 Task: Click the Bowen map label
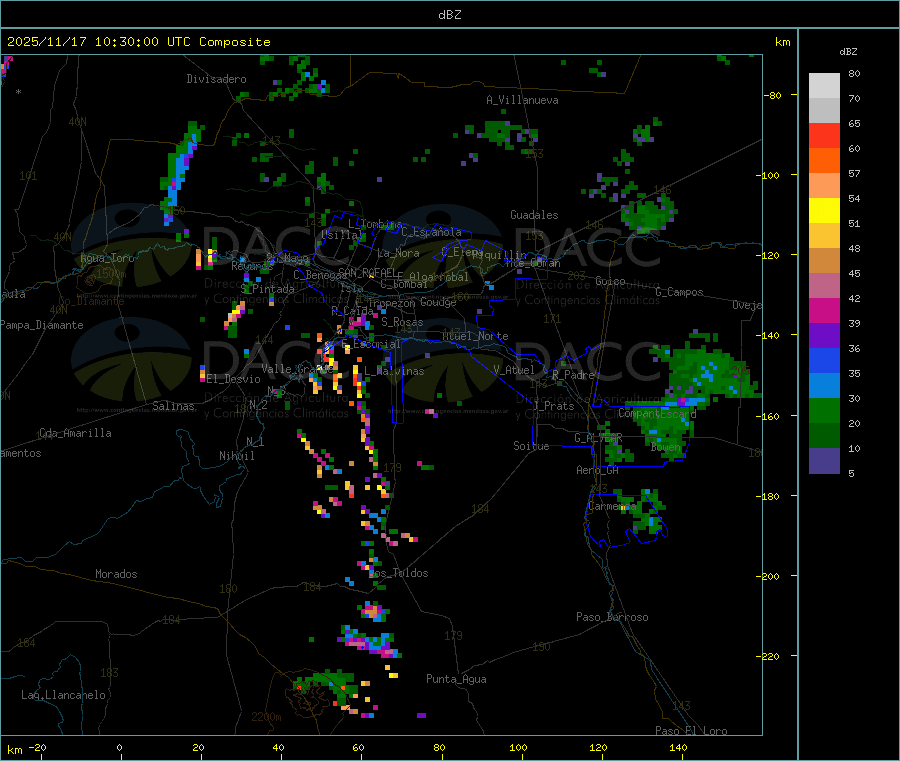[666, 446]
